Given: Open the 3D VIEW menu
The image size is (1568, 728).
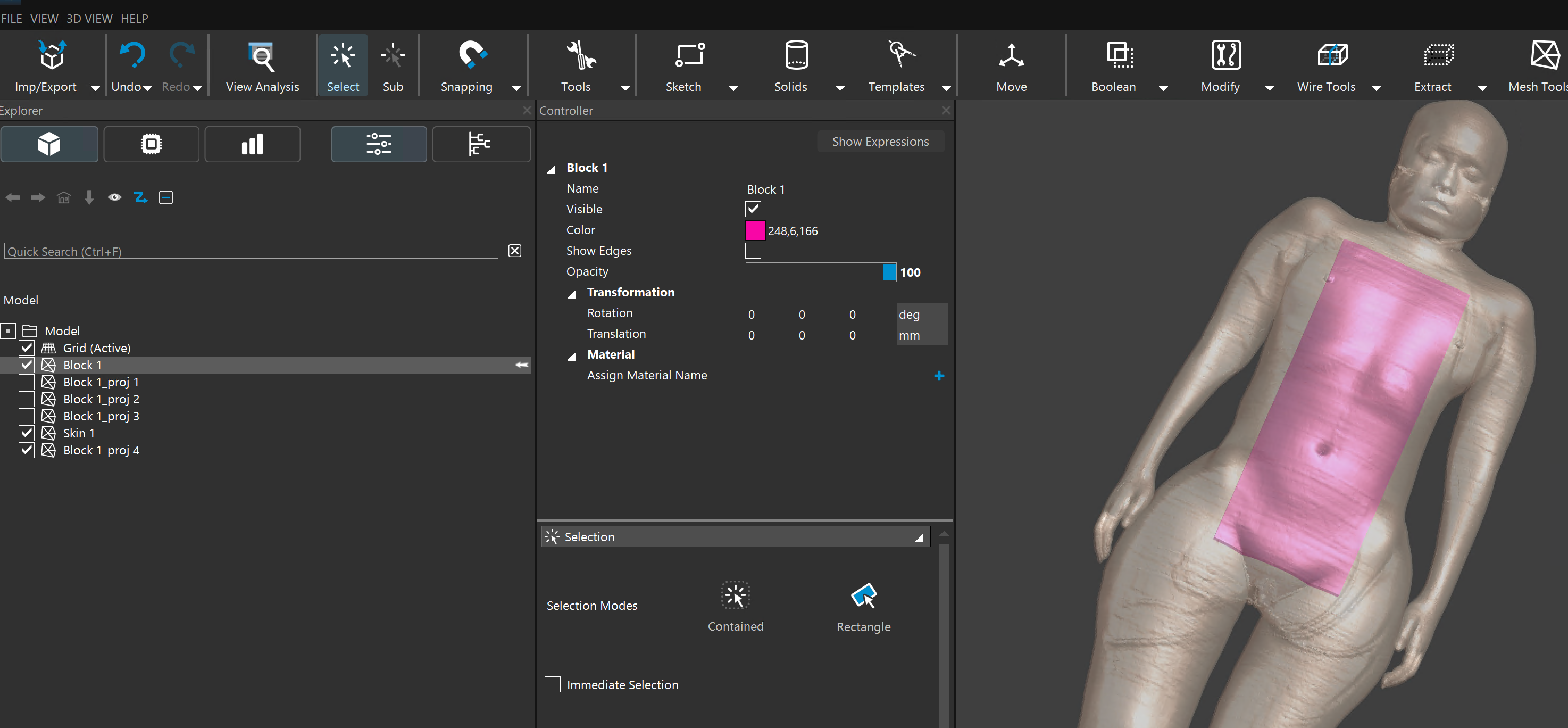Looking at the screenshot, I should (89, 19).
